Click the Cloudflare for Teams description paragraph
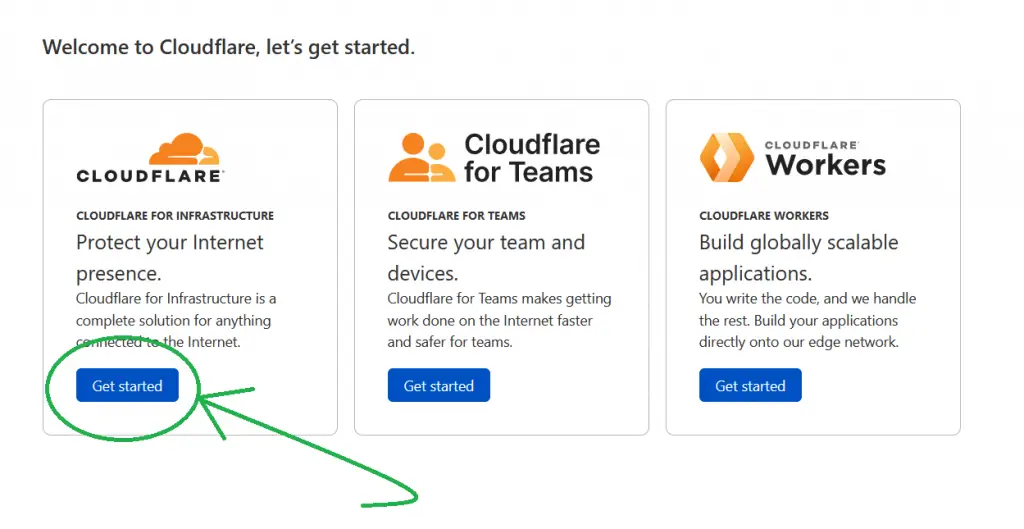The image size is (1024, 529). click(x=500, y=320)
